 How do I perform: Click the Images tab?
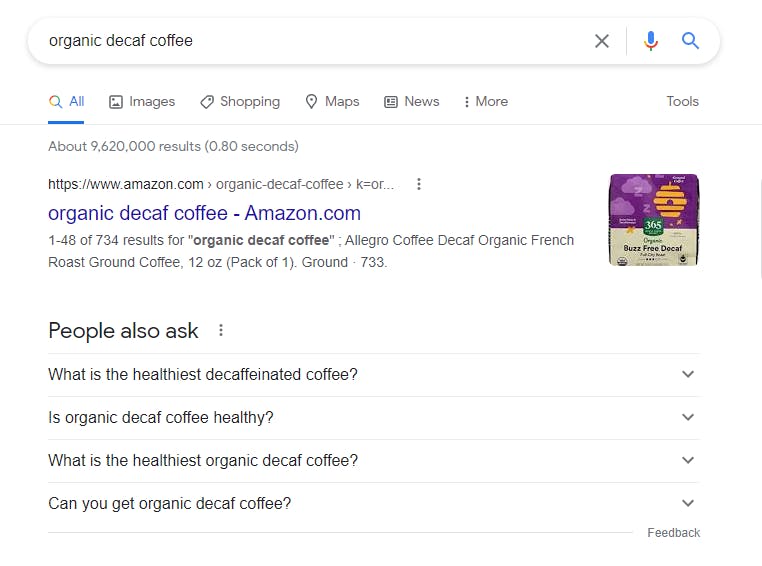click(x=142, y=102)
